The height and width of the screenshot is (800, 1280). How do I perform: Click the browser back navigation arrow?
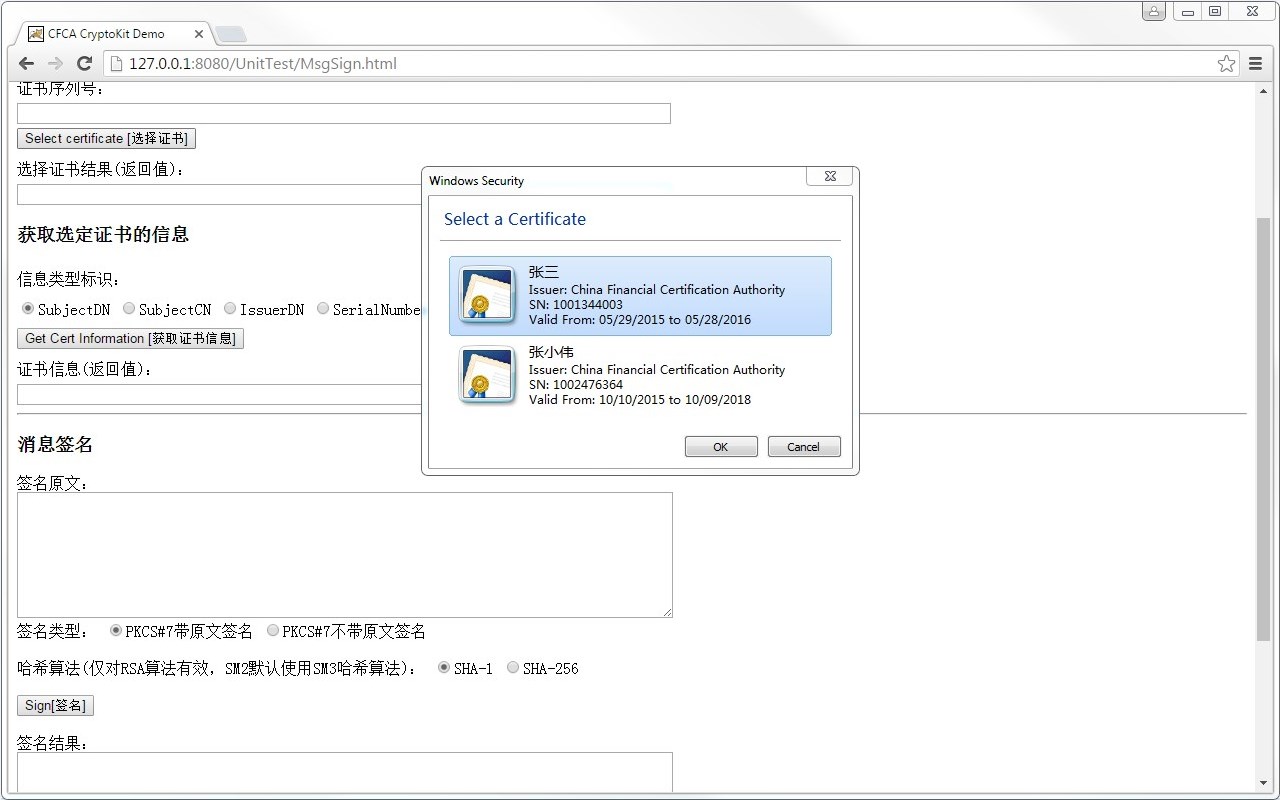(26, 62)
